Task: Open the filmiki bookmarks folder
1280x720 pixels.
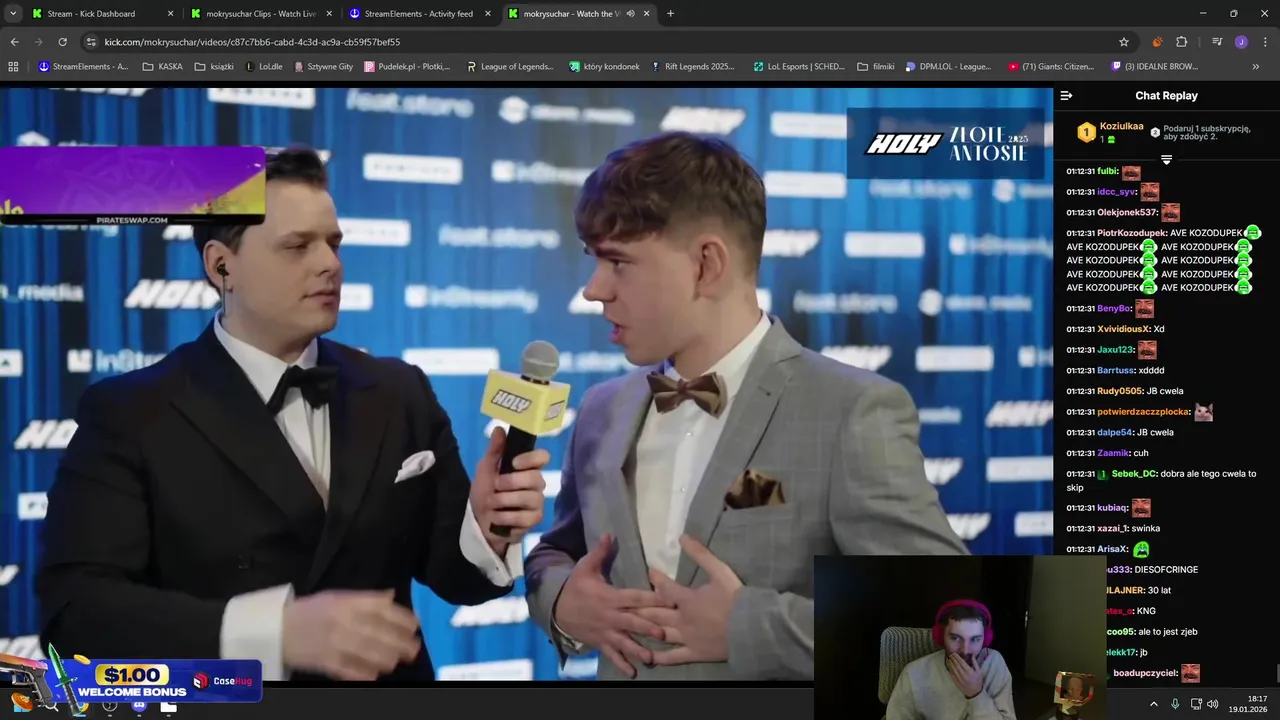Action: coord(876,67)
